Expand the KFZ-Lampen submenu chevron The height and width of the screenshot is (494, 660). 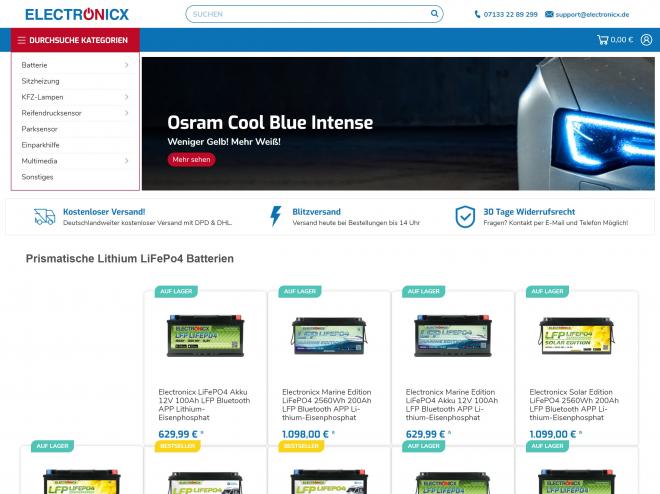[x=127, y=97]
